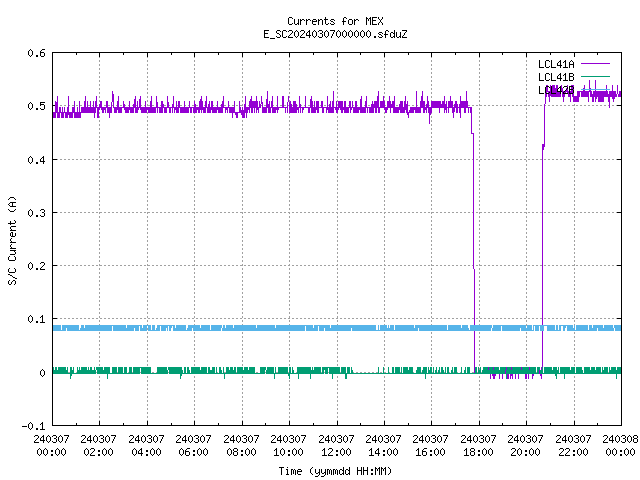Click the y-axis tick value 0.2

click(36, 266)
